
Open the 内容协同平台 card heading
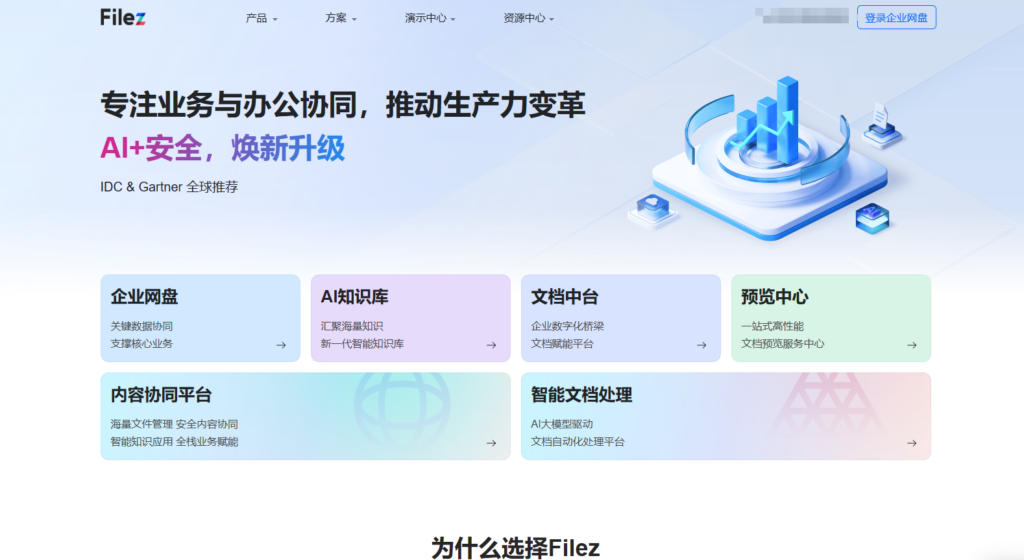pos(161,395)
